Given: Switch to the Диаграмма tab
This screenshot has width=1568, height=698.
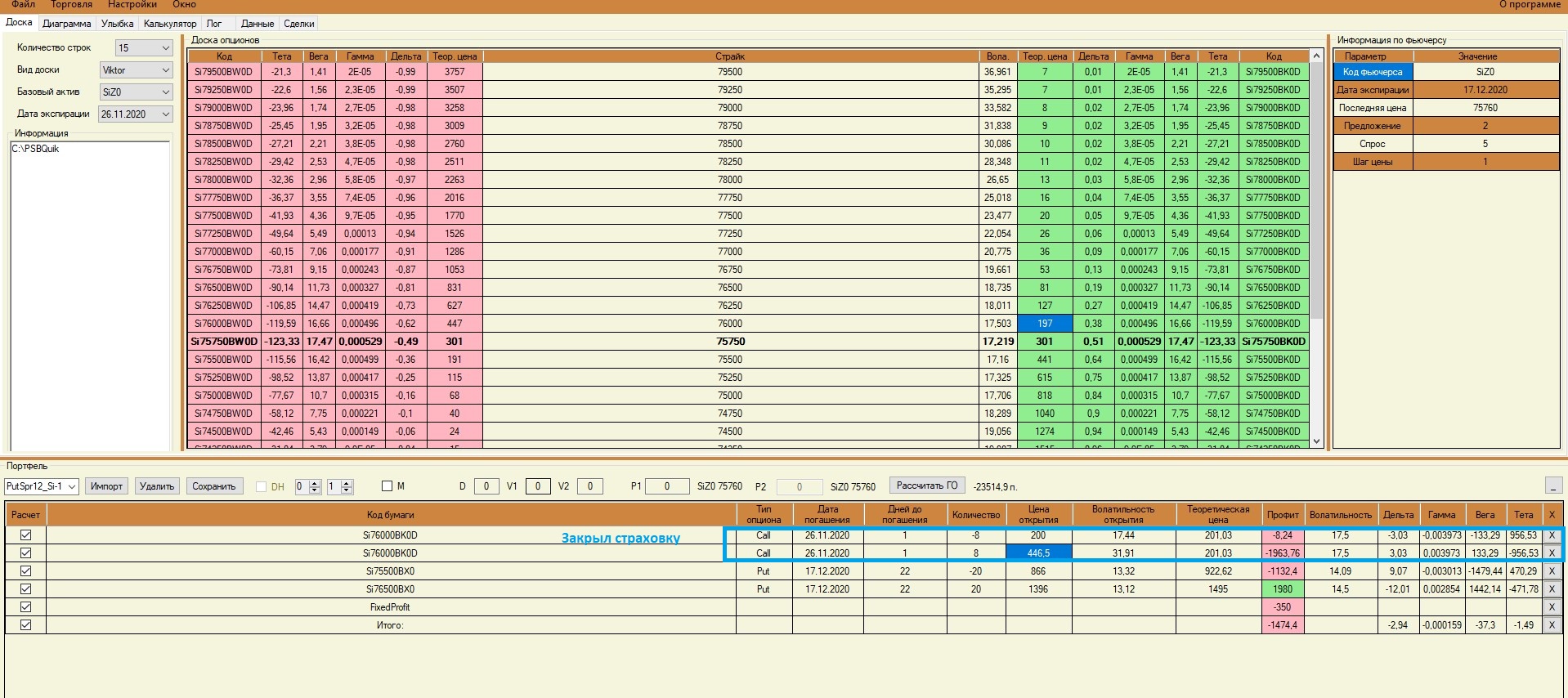Looking at the screenshot, I should [67, 24].
